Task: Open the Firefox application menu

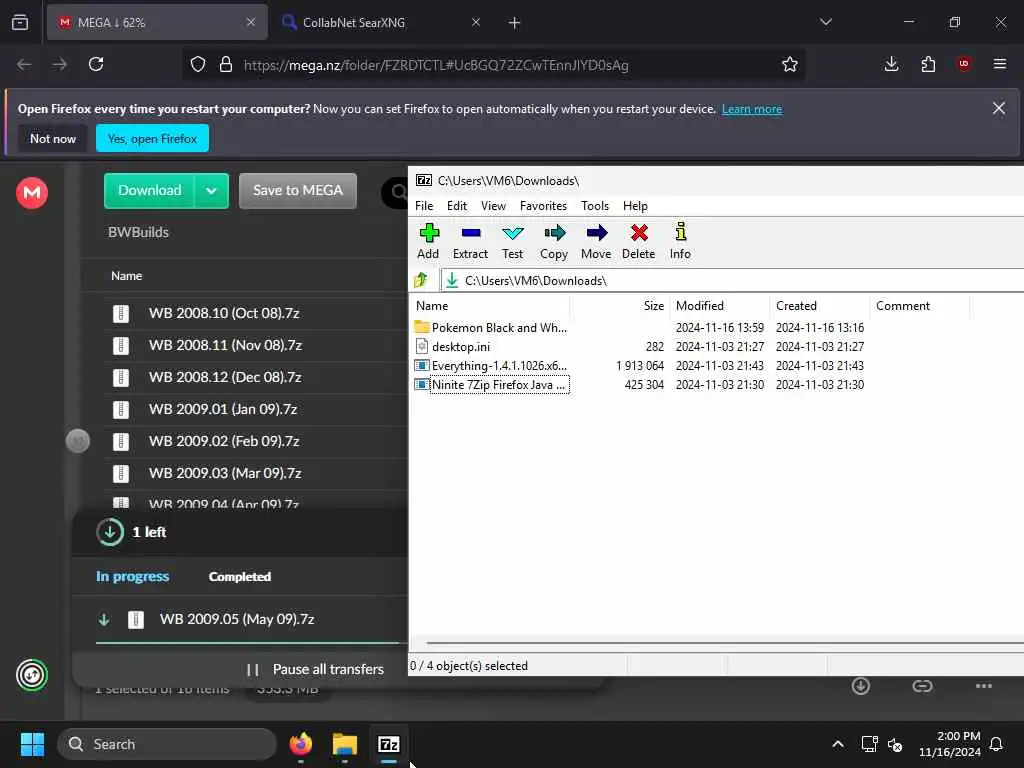Action: pyautogui.click(x=999, y=64)
